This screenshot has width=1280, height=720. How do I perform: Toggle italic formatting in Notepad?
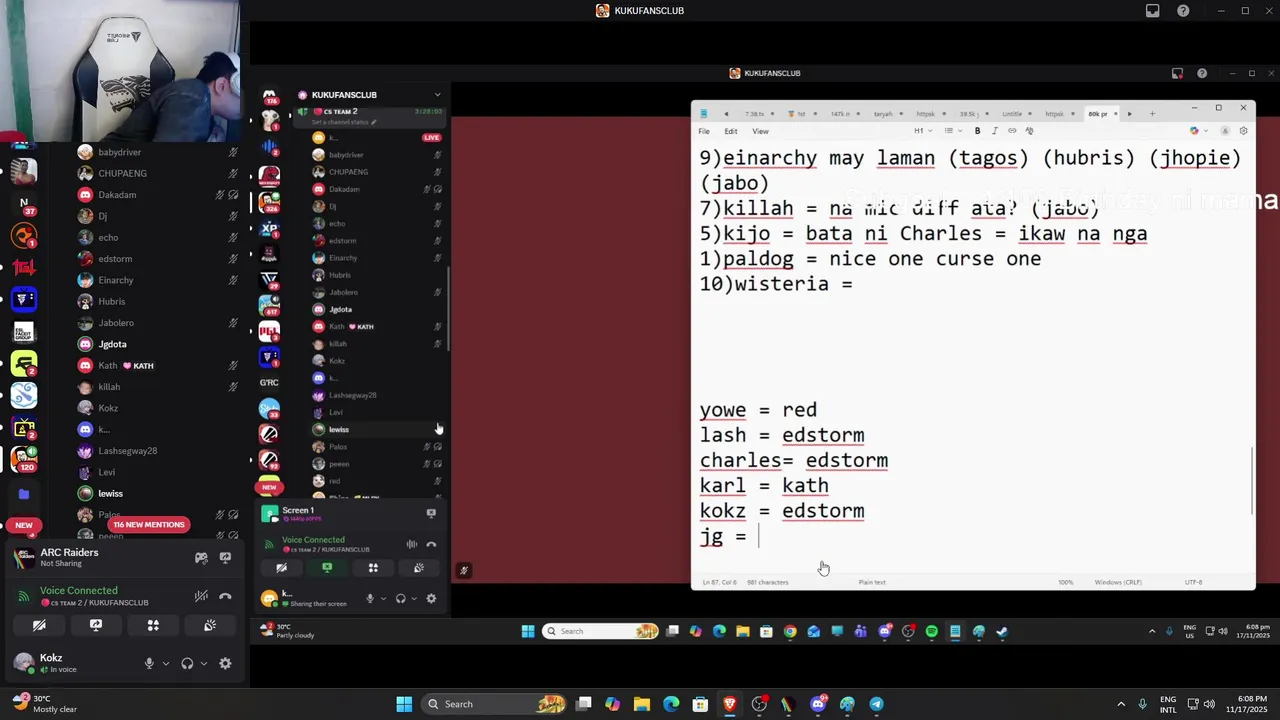pyautogui.click(x=994, y=131)
